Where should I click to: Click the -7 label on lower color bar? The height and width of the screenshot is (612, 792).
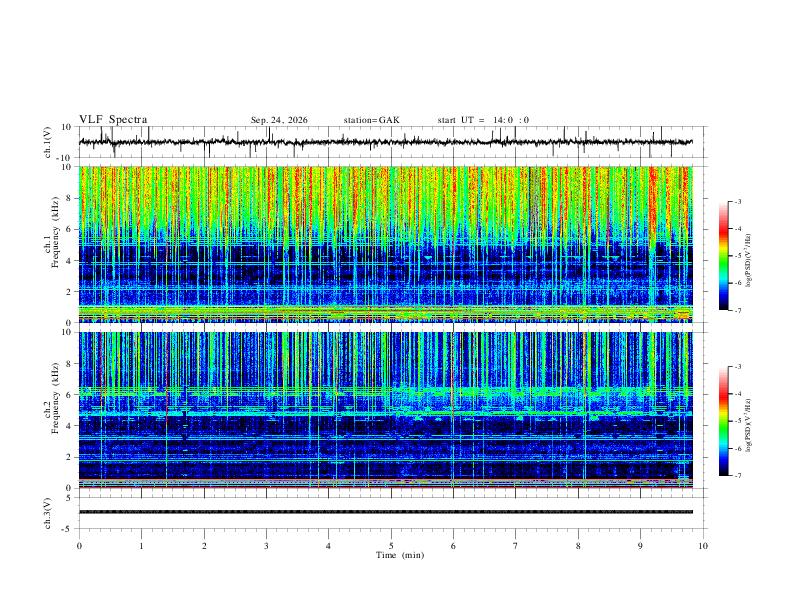[x=737, y=475]
